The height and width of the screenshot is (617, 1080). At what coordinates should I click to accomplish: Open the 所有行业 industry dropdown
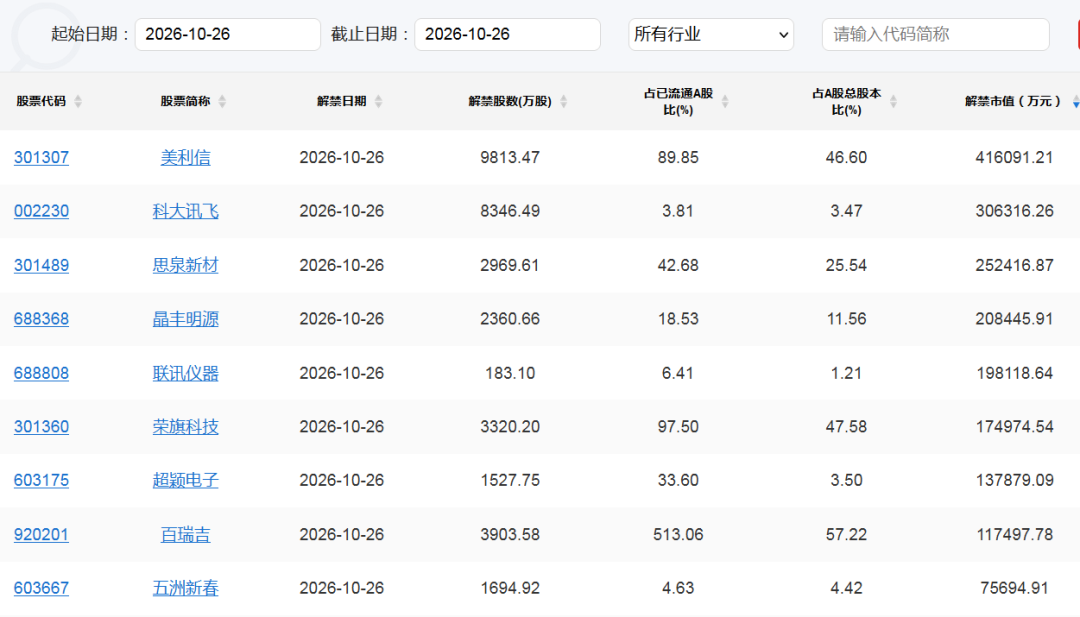pos(711,34)
